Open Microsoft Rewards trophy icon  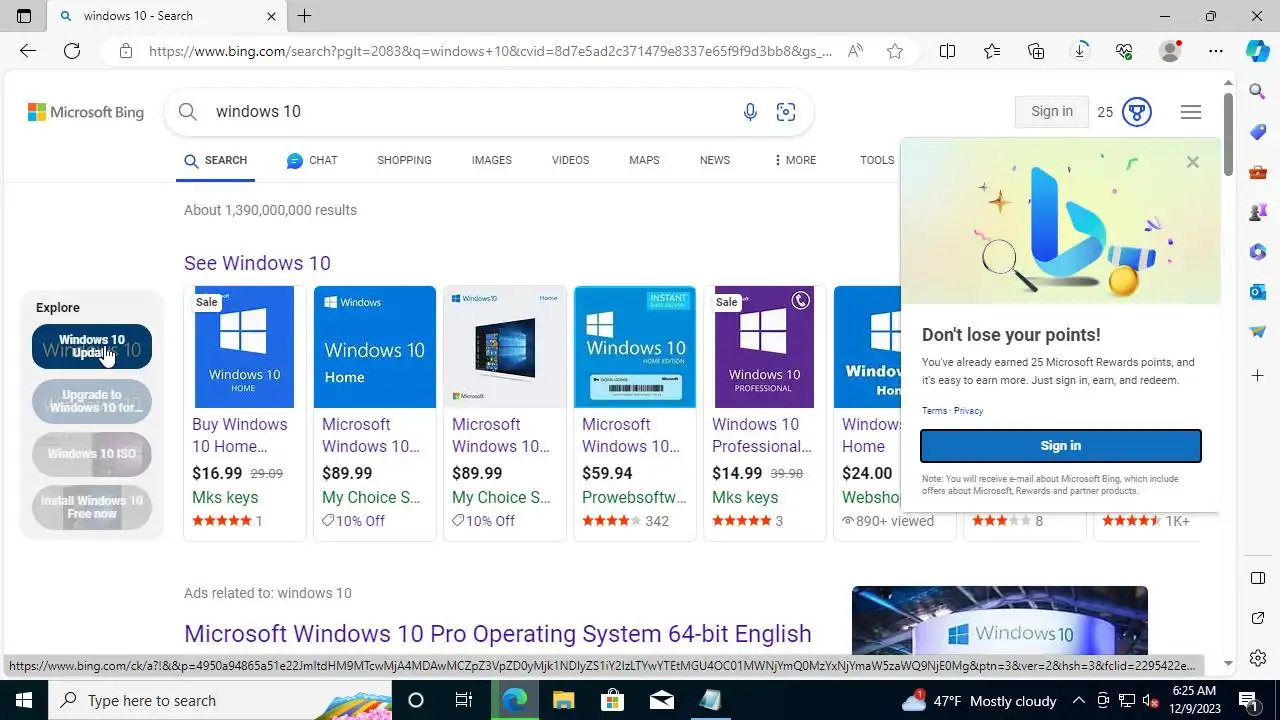(x=1136, y=112)
